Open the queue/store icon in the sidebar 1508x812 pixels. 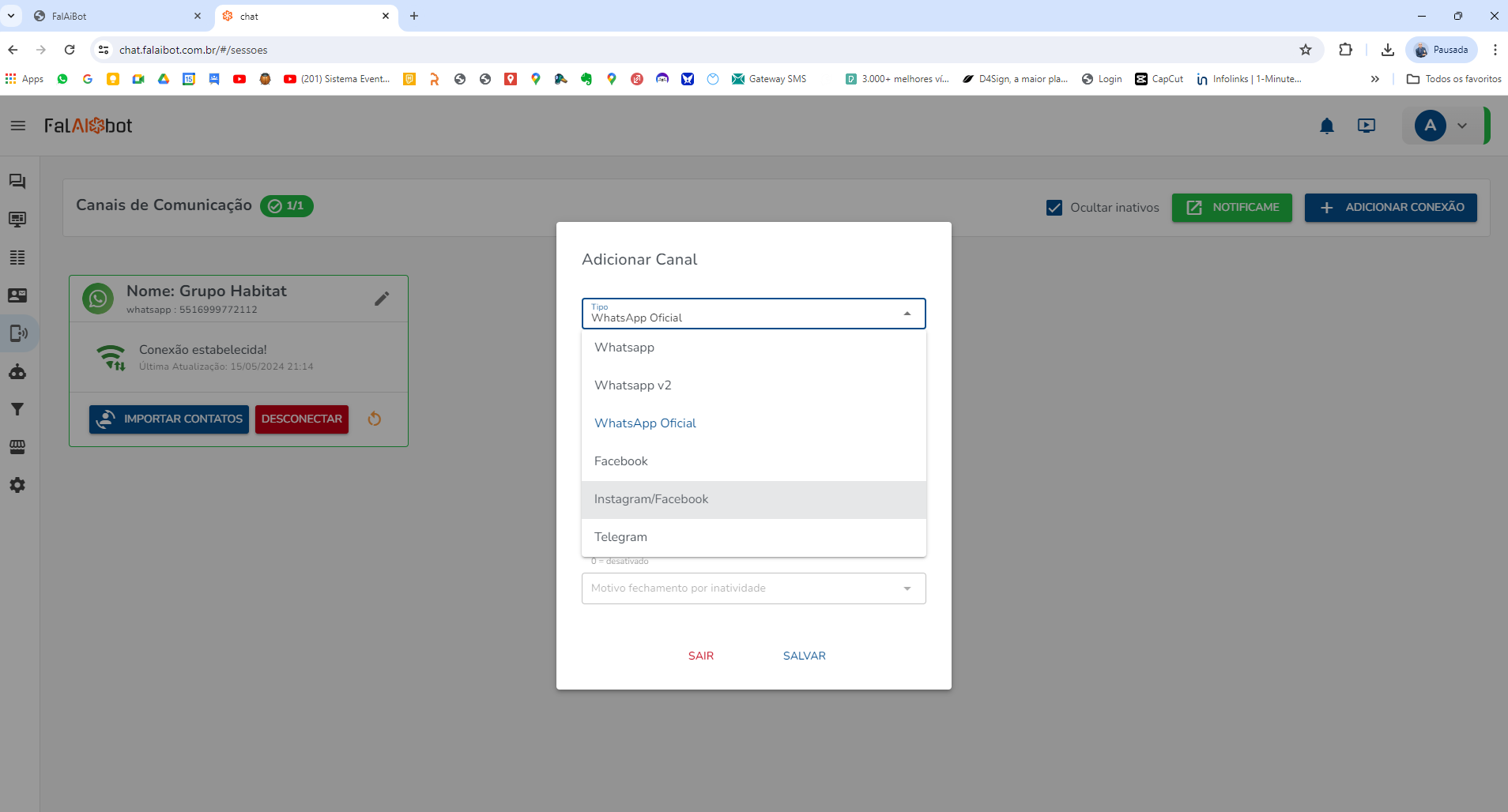[17, 447]
